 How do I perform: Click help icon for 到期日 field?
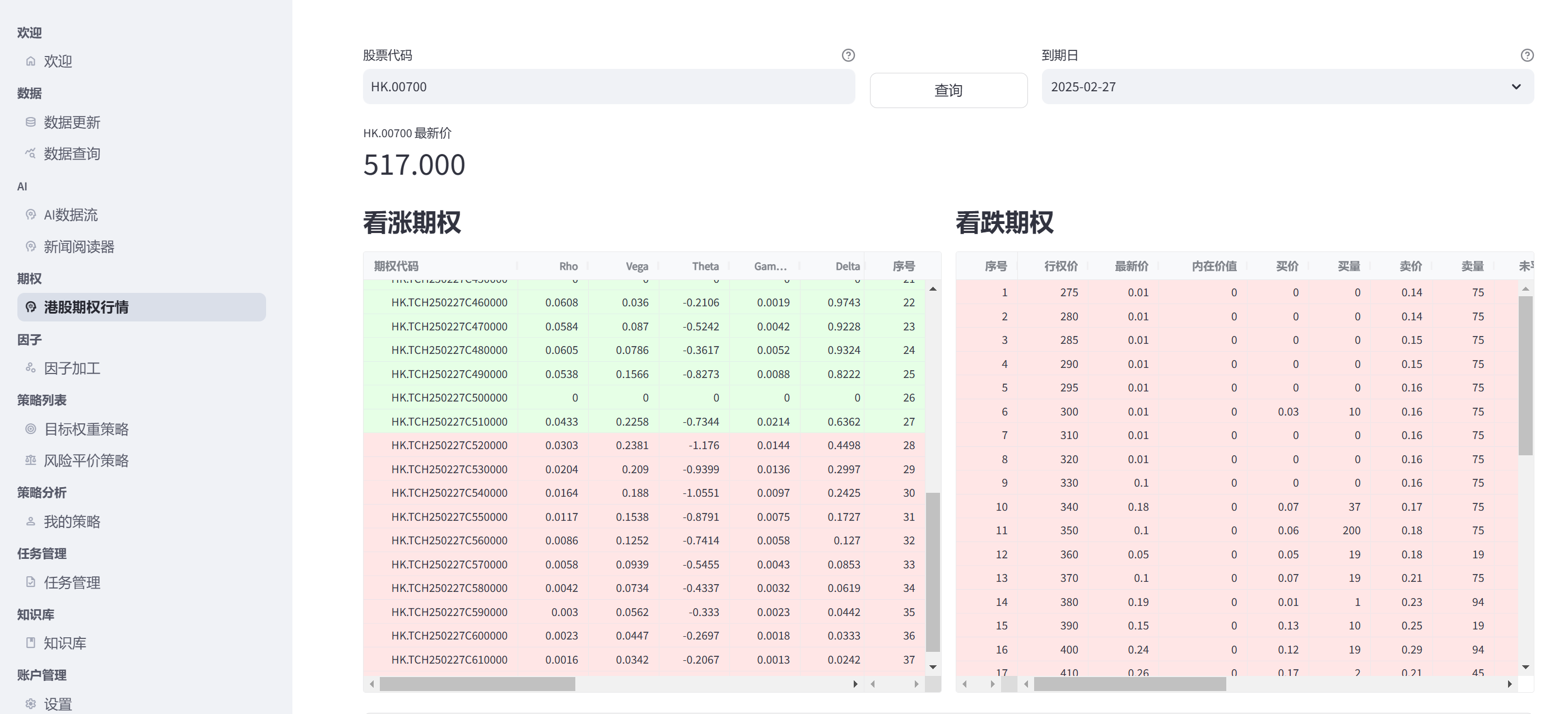pos(1527,55)
